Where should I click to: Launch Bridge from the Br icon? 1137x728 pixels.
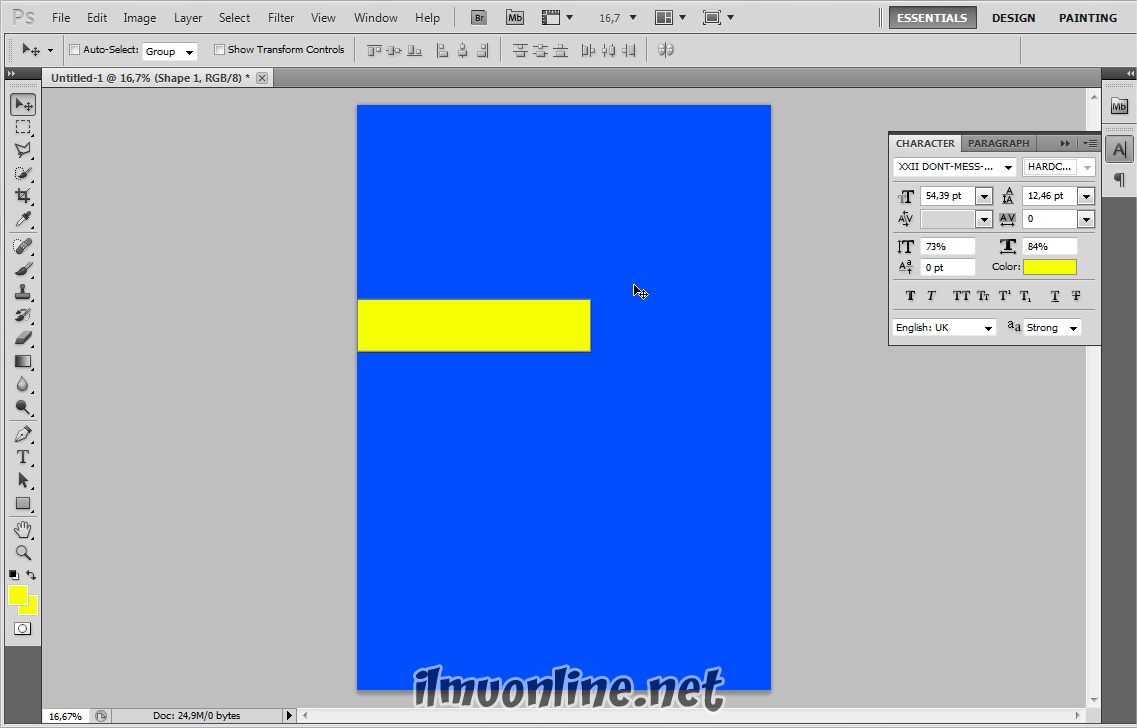[x=479, y=18]
